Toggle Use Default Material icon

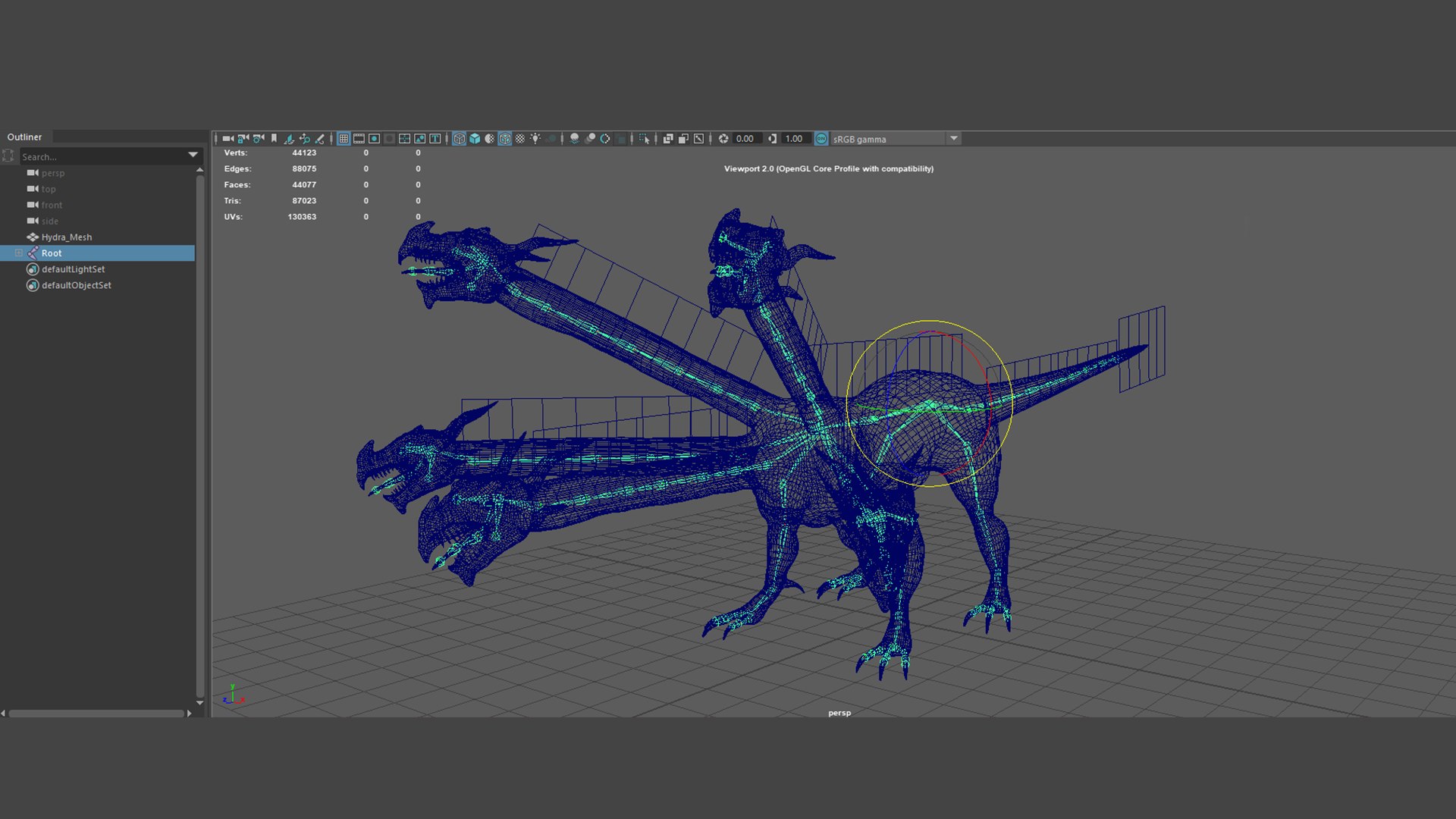pos(490,139)
